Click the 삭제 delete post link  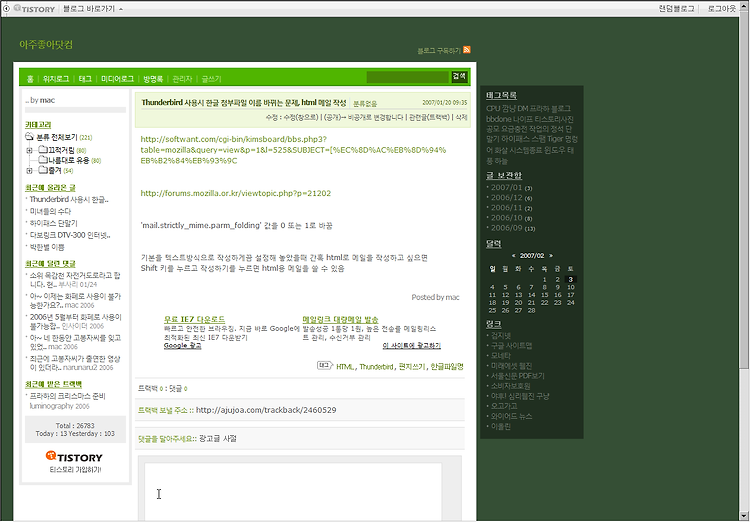click(x=461, y=117)
